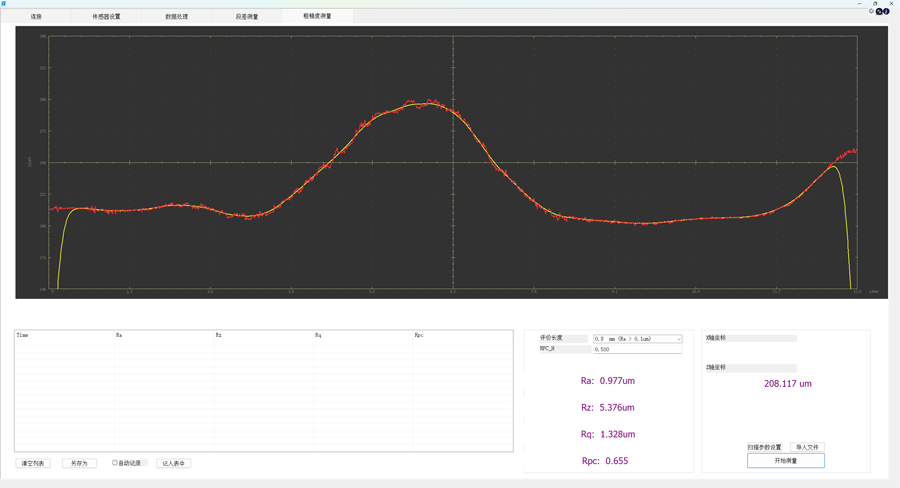Select the 粗糙度测量 tab

tap(317, 16)
